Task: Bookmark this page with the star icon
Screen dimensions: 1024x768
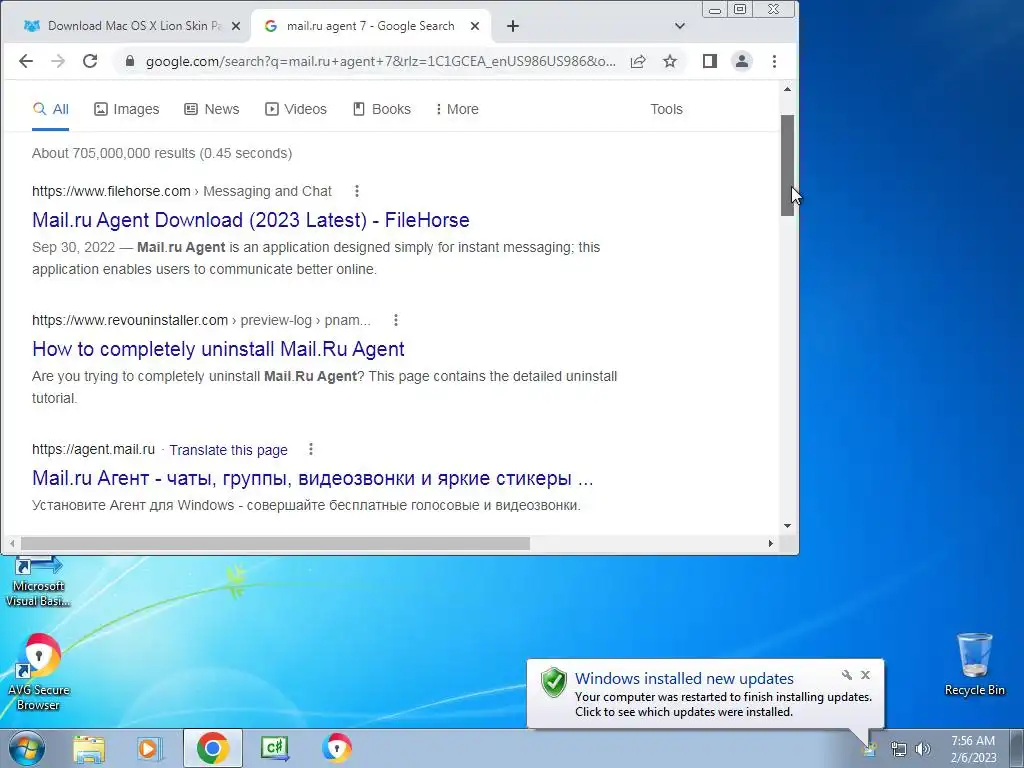Action: 669,61
